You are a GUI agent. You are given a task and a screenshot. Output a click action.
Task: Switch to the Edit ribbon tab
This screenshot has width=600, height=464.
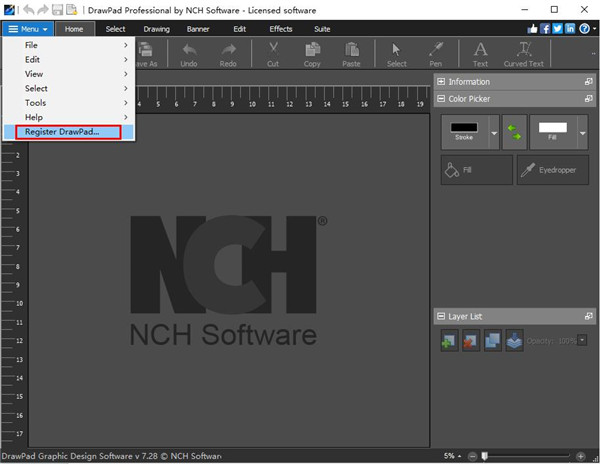click(x=240, y=29)
